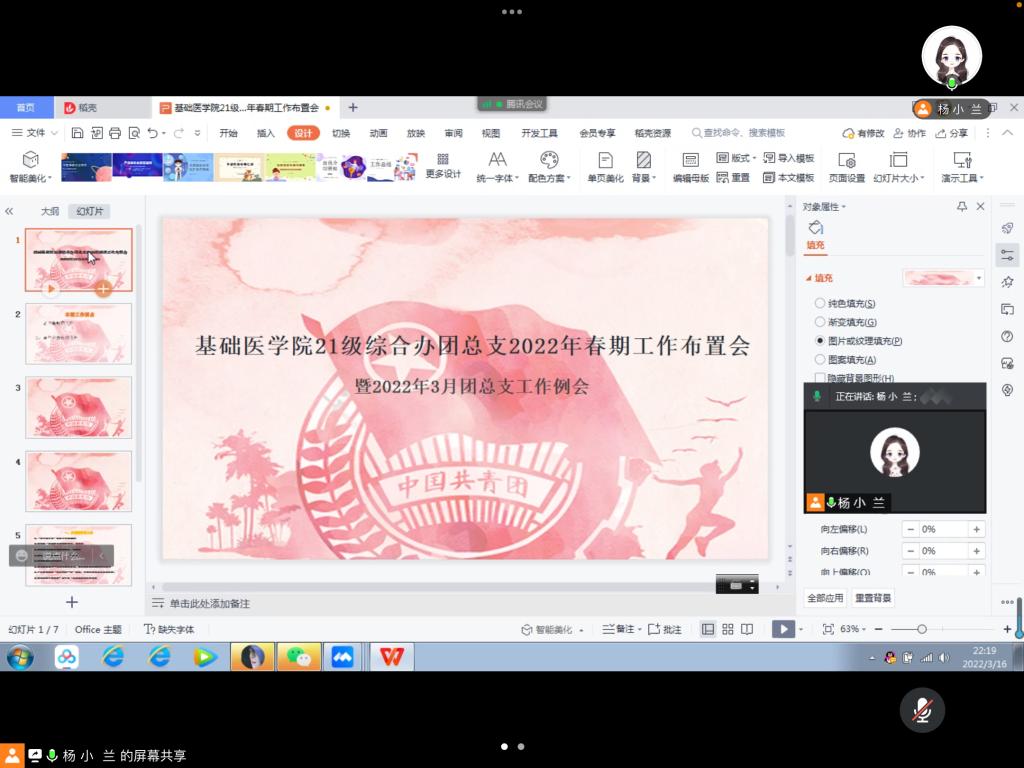Adjust the zoom slider in the status bar

coord(921,629)
